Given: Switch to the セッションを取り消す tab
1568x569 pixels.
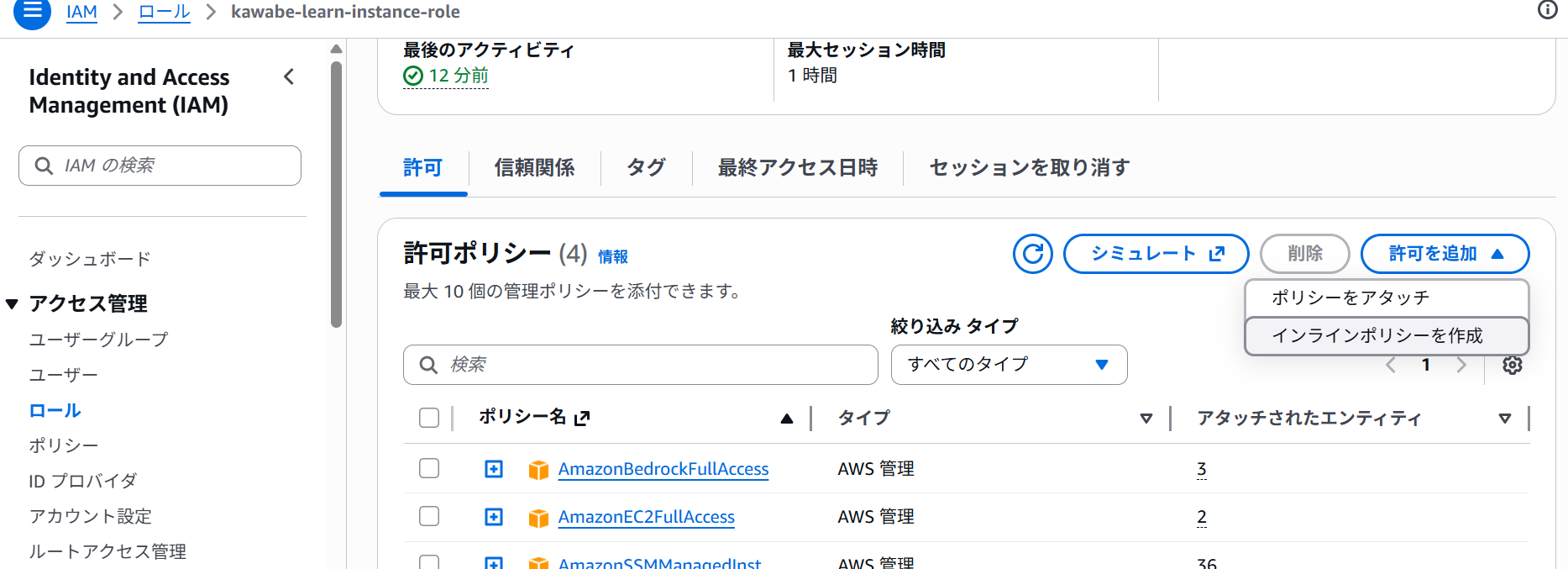Looking at the screenshot, I should [1029, 168].
